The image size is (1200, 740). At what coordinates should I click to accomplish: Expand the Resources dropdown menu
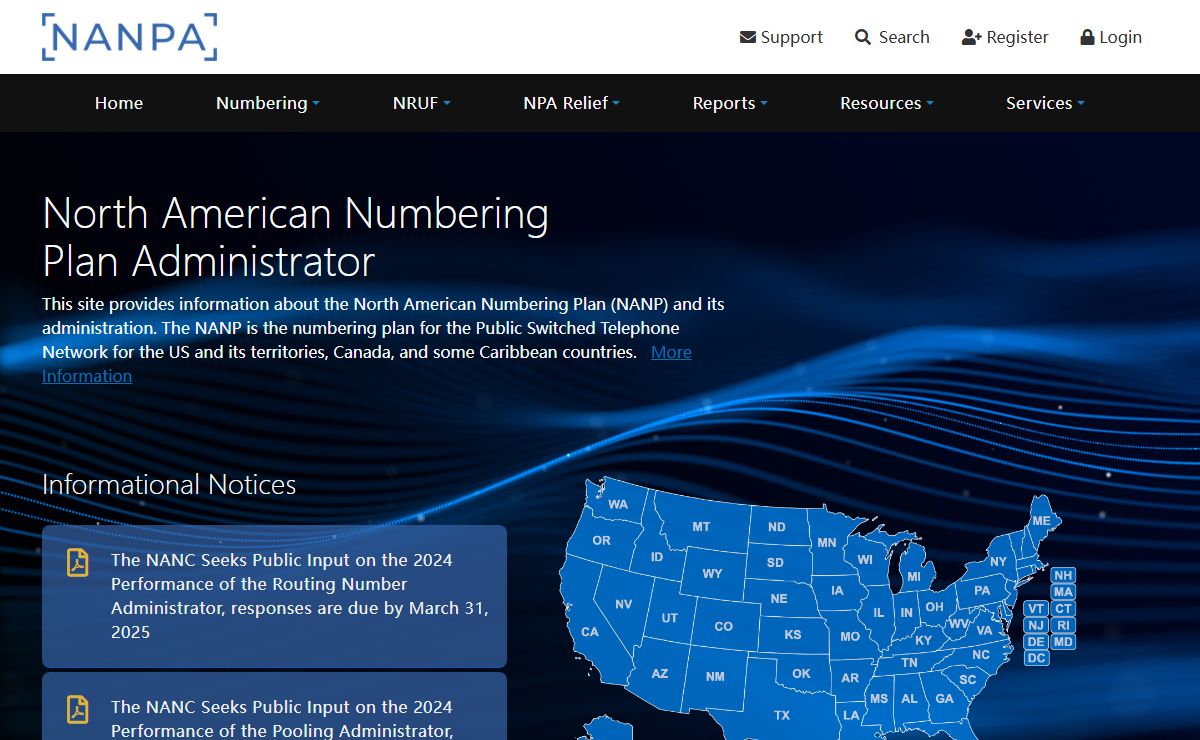[x=887, y=103]
